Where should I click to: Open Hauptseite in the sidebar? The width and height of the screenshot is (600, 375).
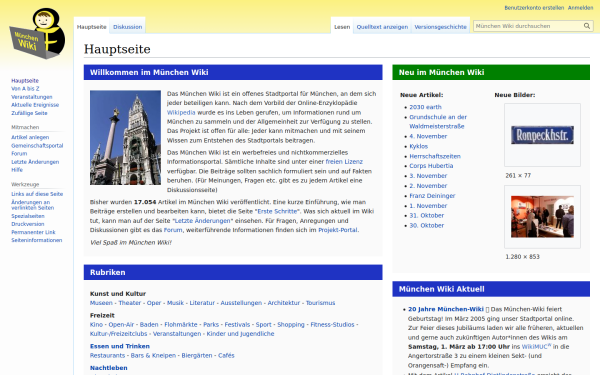pyautogui.click(x=25, y=81)
